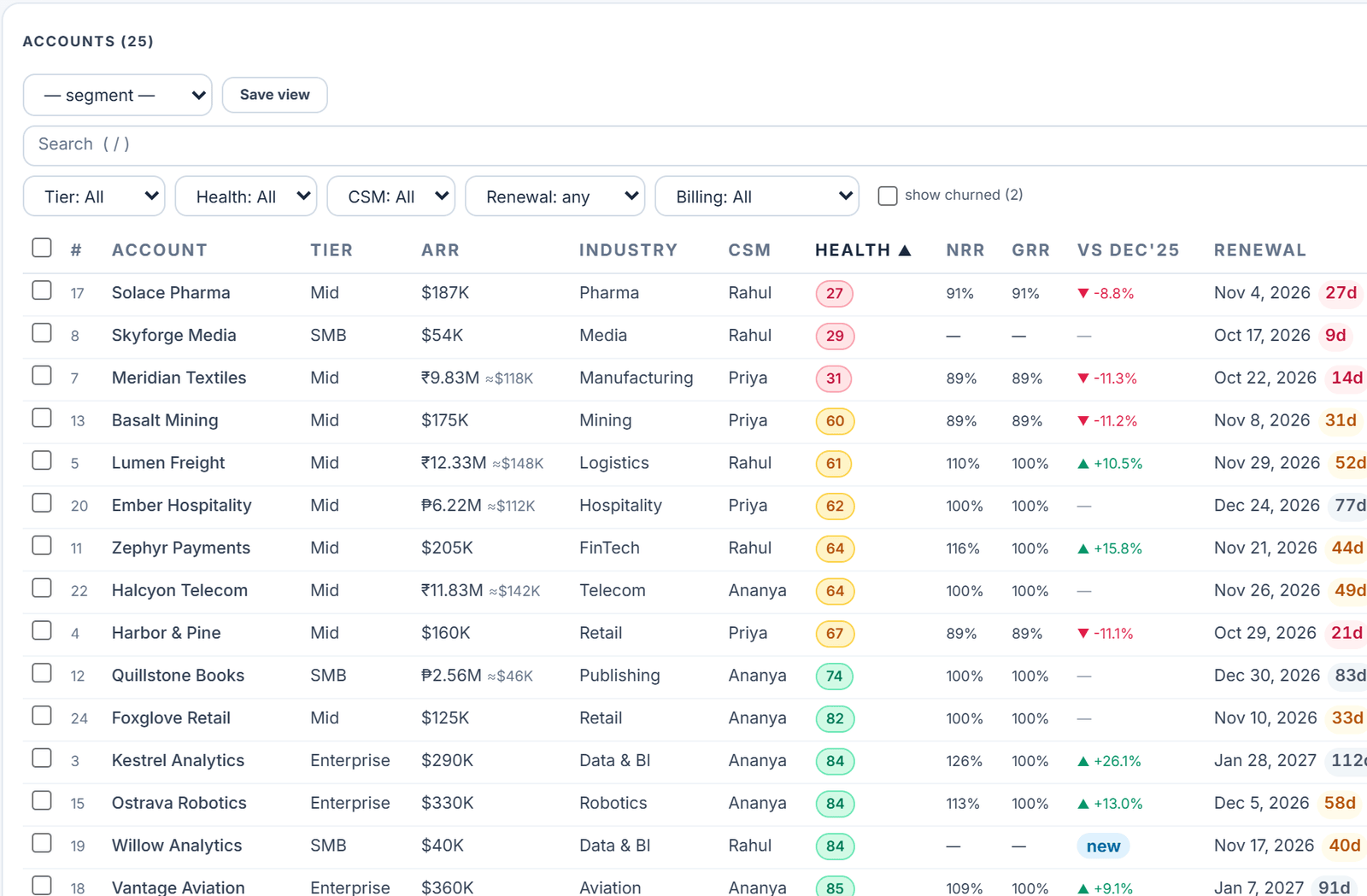Click the Hospitality industry cell

pos(620,506)
